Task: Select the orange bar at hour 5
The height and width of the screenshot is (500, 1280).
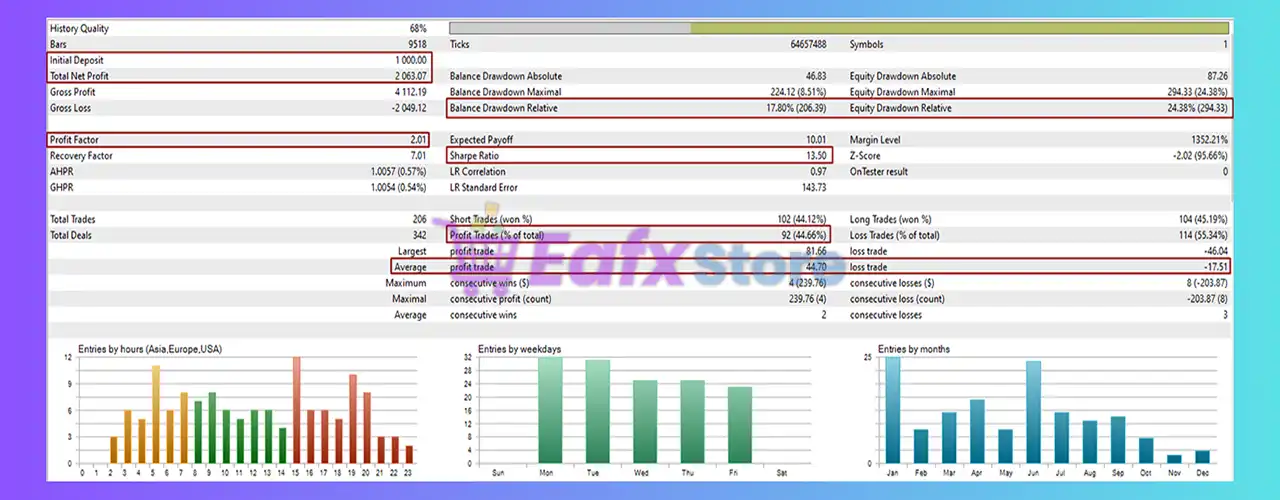Action: (x=156, y=414)
